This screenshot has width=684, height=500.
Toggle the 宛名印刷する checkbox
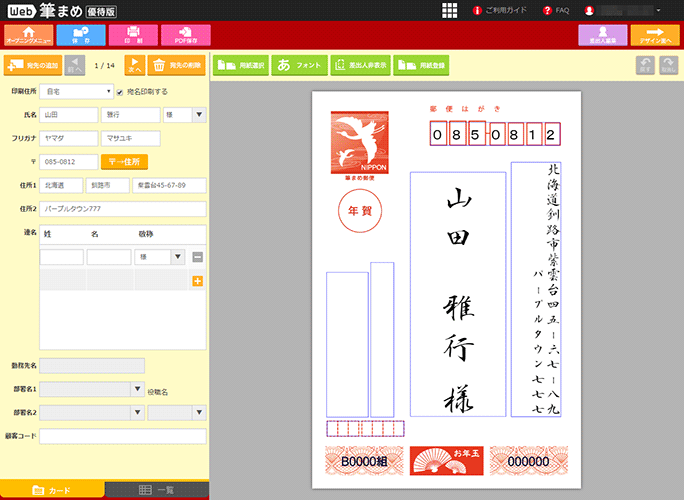pyautogui.click(x=120, y=92)
